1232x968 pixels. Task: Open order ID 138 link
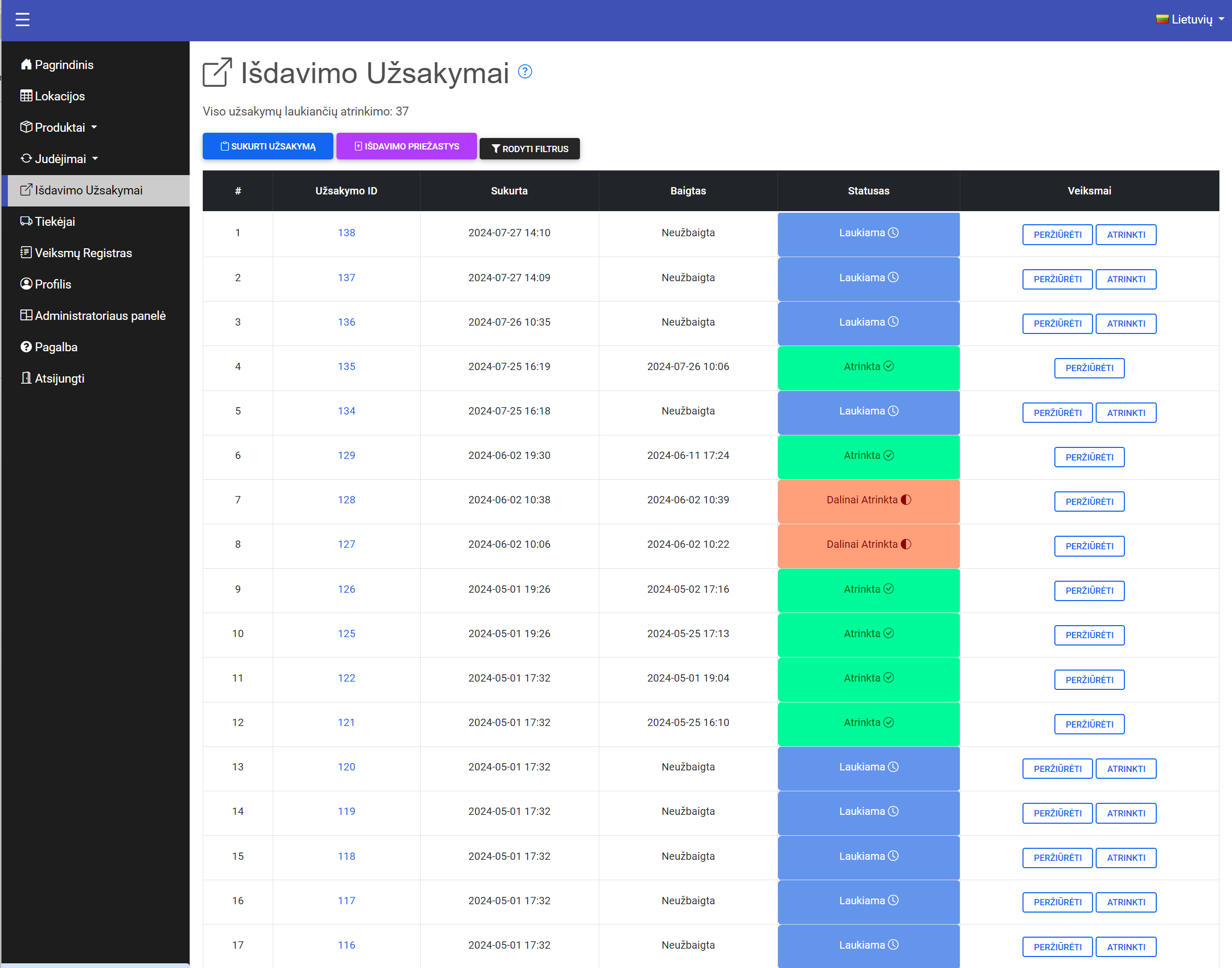click(x=346, y=233)
